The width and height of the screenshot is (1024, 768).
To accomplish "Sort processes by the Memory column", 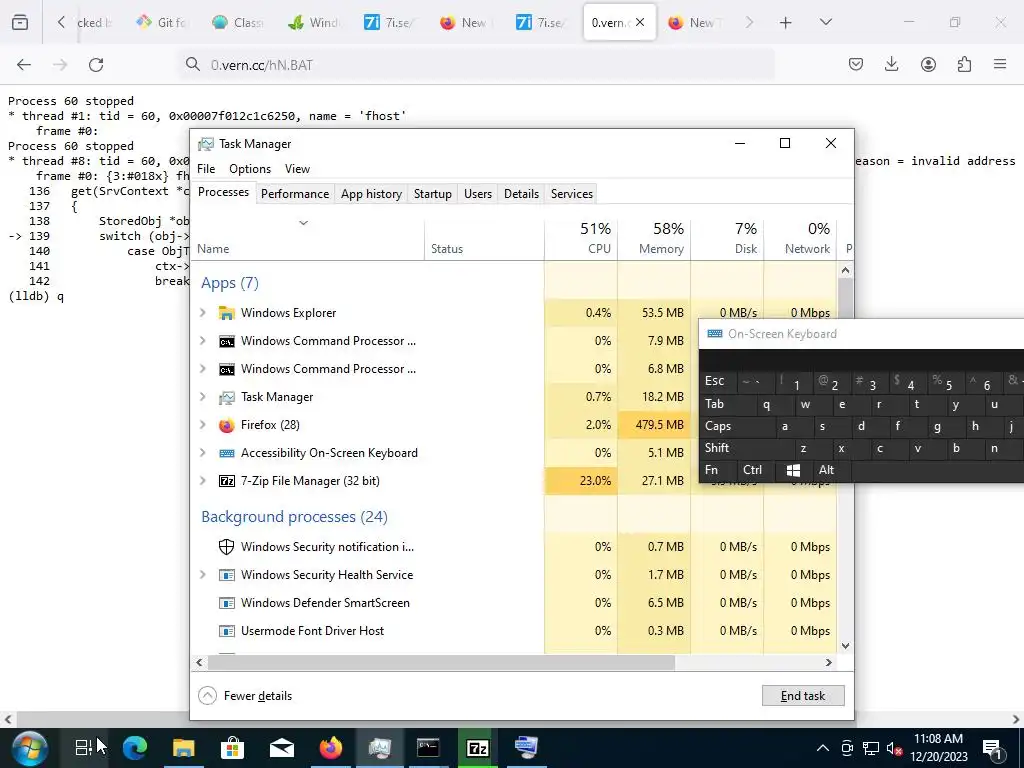I will (654, 238).
